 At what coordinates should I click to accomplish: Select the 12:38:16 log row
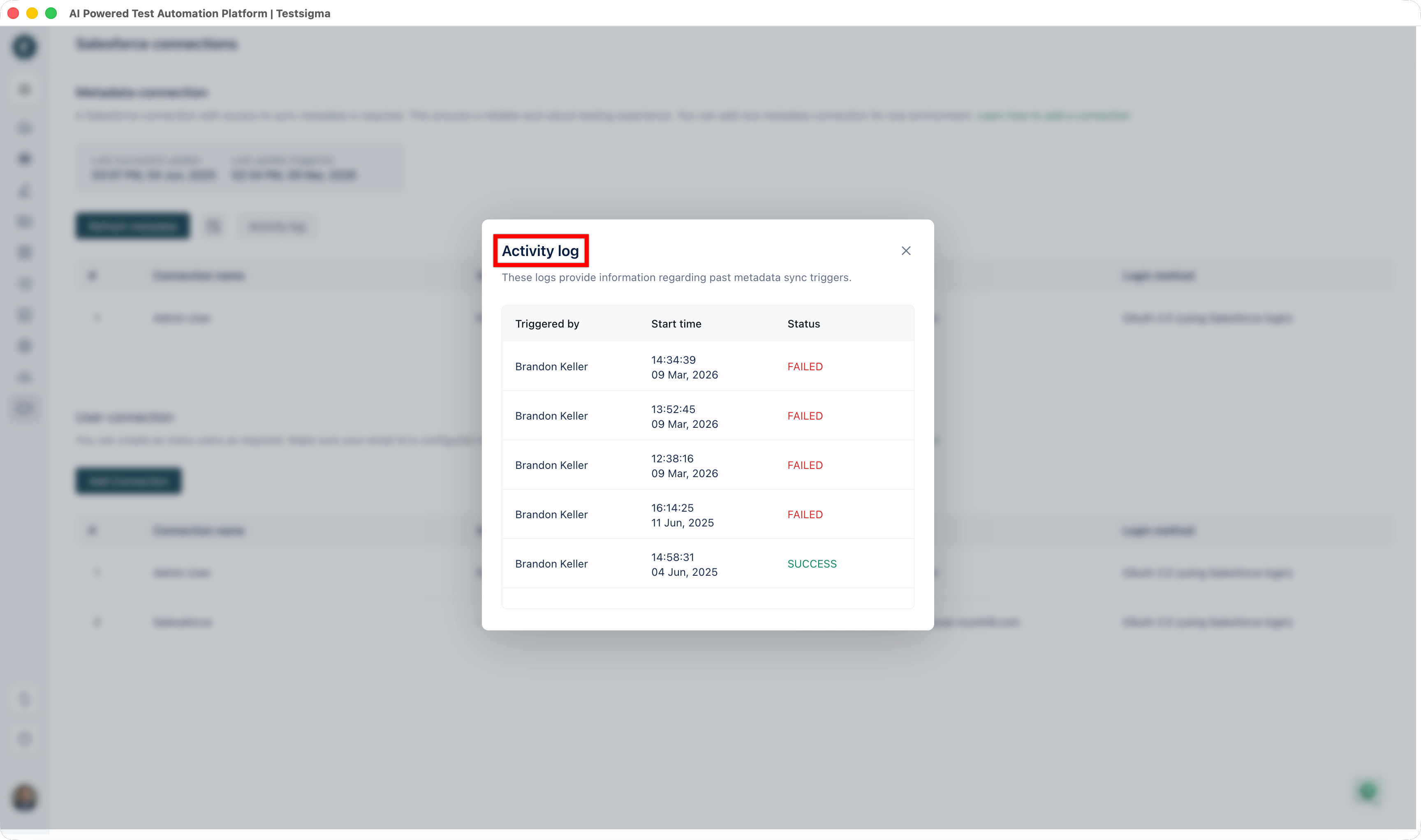pyautogui.click(x=684, y=465)
